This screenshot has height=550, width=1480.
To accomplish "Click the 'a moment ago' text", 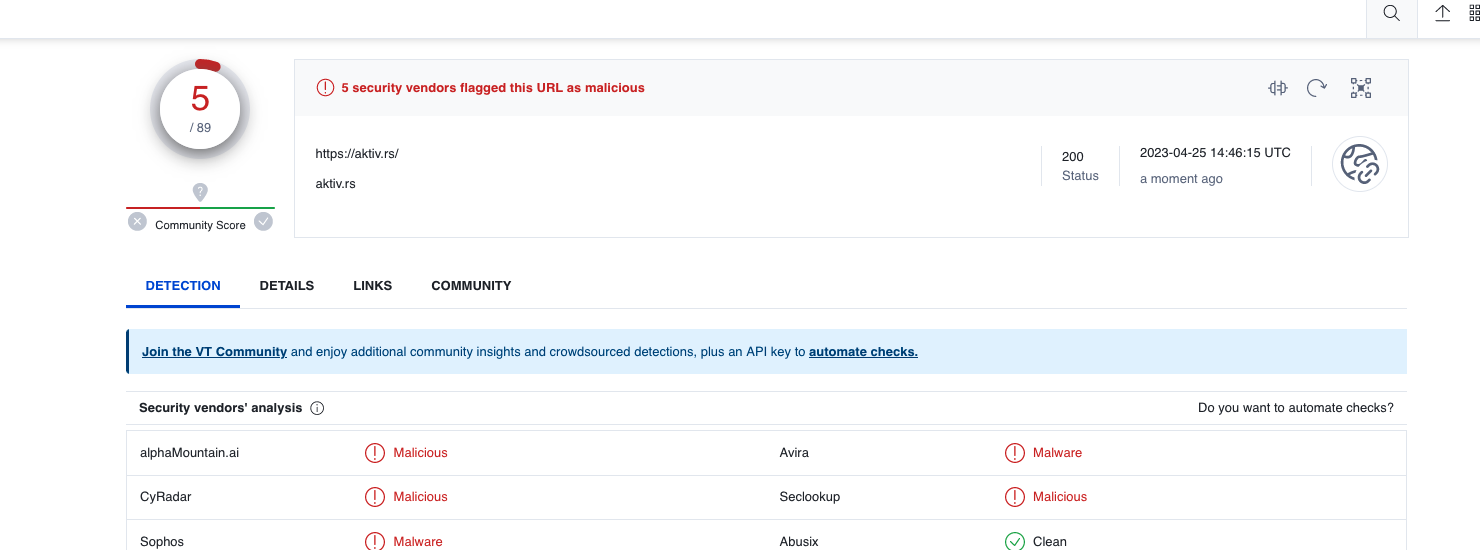I will pos(1181,179).
